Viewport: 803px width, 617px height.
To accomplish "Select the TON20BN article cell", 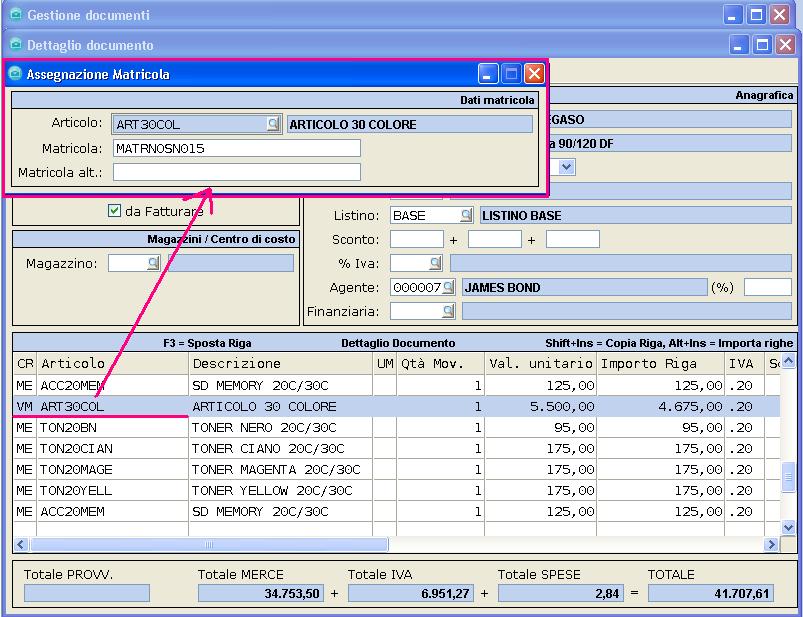I will 113,427.
